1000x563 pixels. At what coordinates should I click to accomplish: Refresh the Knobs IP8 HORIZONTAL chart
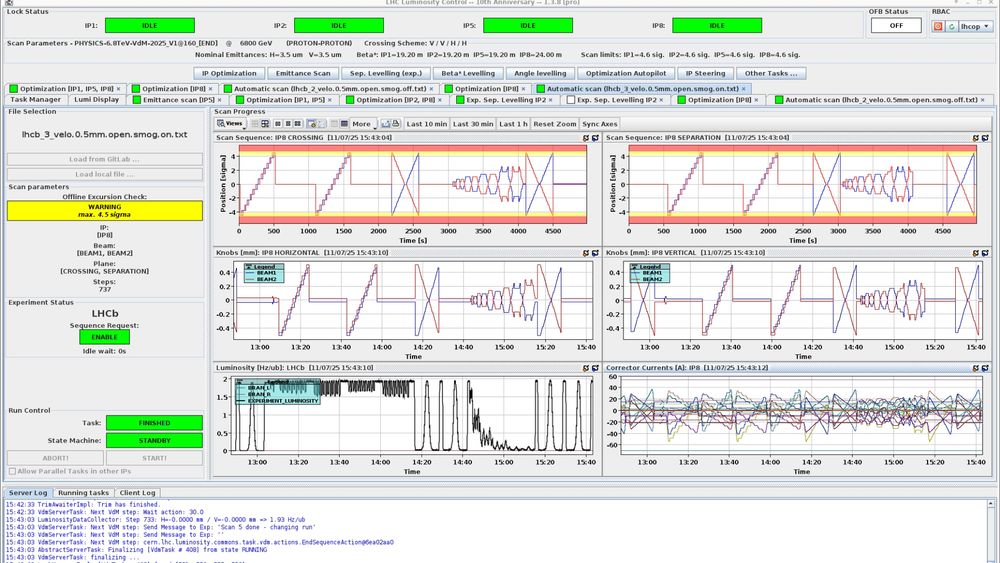coord(585,253)
